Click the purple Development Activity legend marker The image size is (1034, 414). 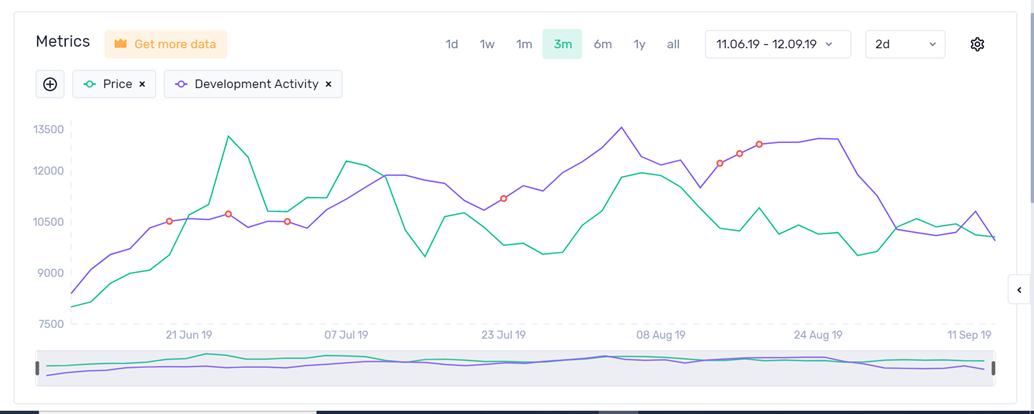tap(181, 85)
